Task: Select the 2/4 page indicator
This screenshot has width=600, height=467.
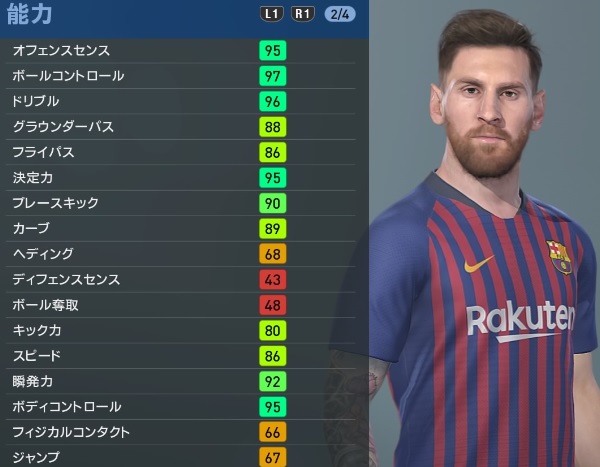Action: coord(340,15)
